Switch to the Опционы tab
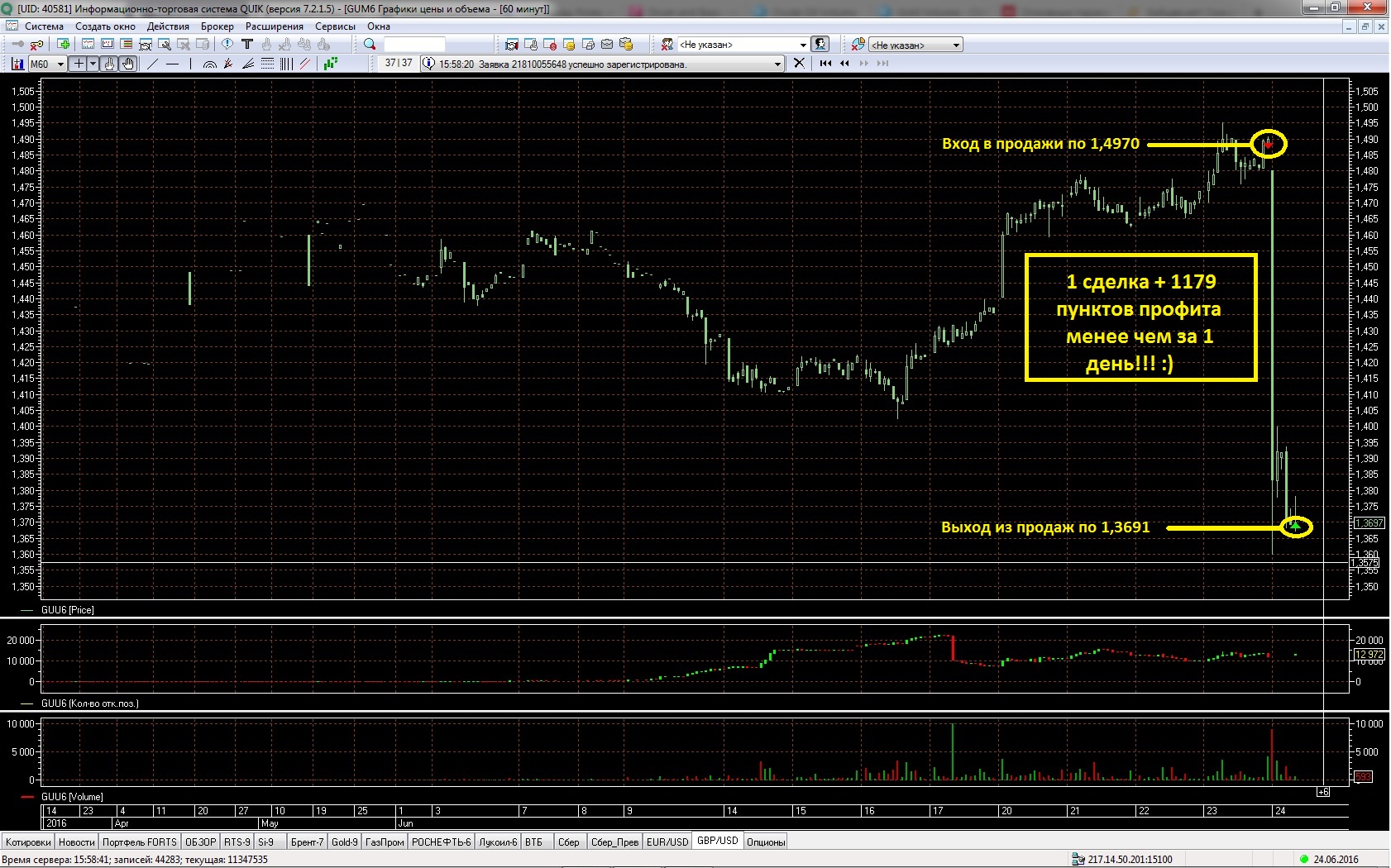This screenshot has width=1391, height=868. pyautogui.click(x=766, y=842)
